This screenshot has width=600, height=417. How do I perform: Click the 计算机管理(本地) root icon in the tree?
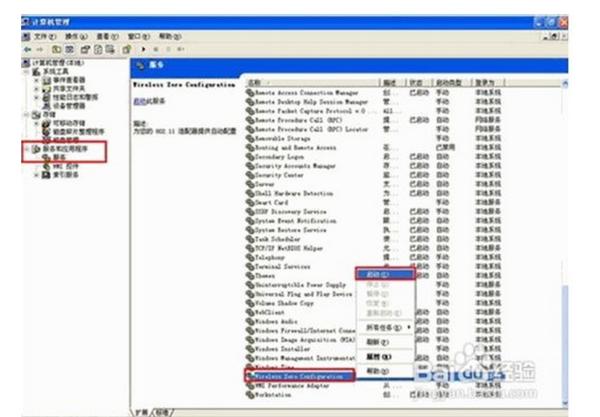26,63
